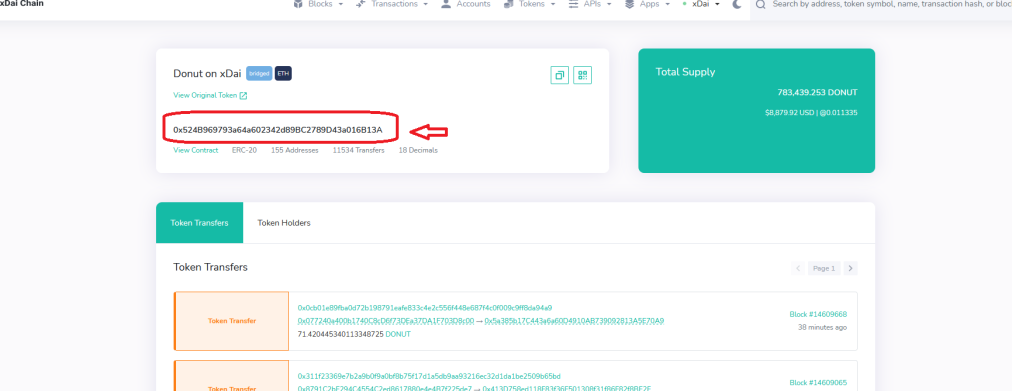1012x391 pixels.
Task: Open the Tokens dropdown menu
Action: tap(529, 4)
